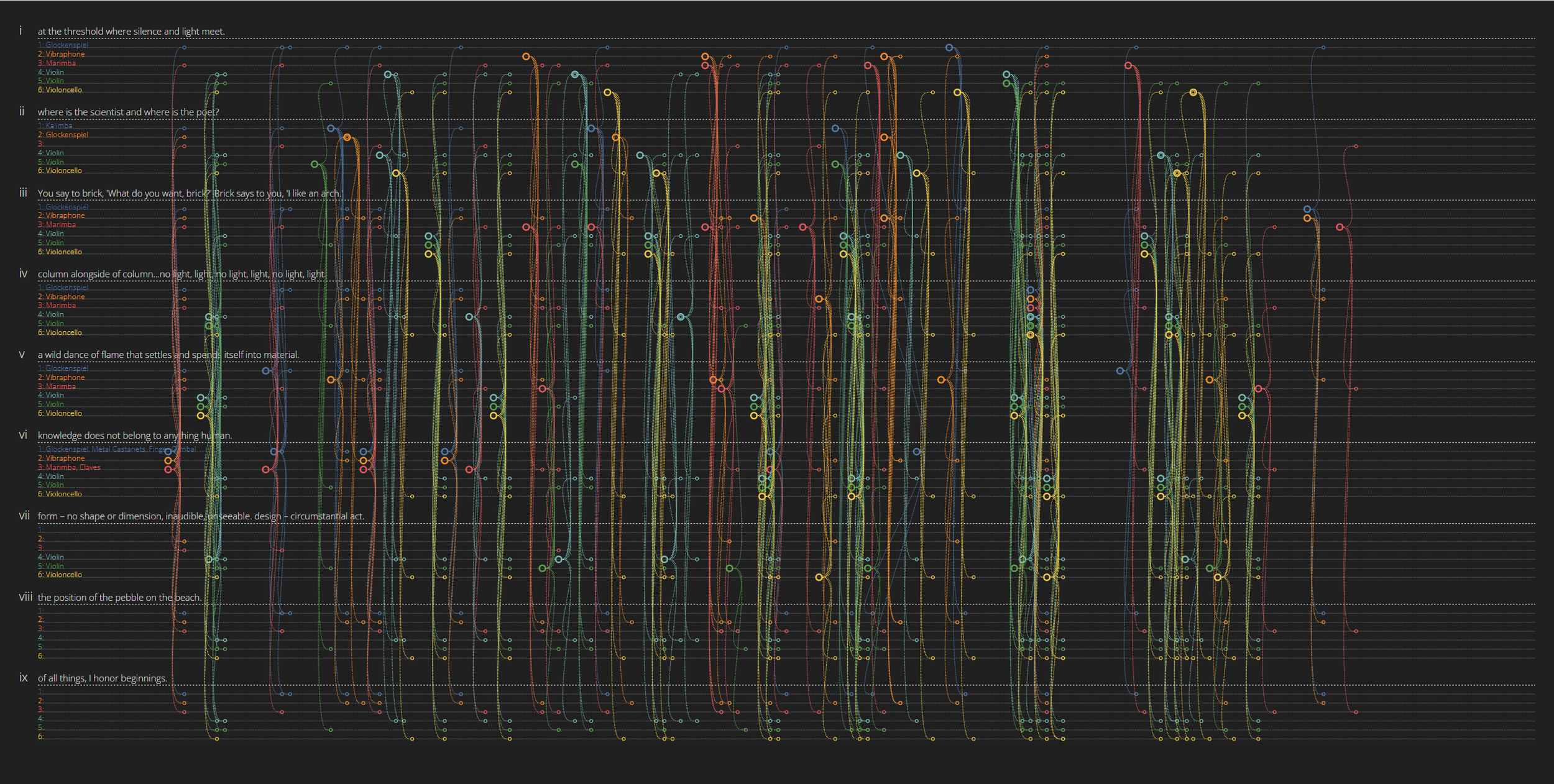This screenshot has height=784, width=1554.
Task: Click the large blue Glockenspiel node in movement i
Action: coord(949,48)
